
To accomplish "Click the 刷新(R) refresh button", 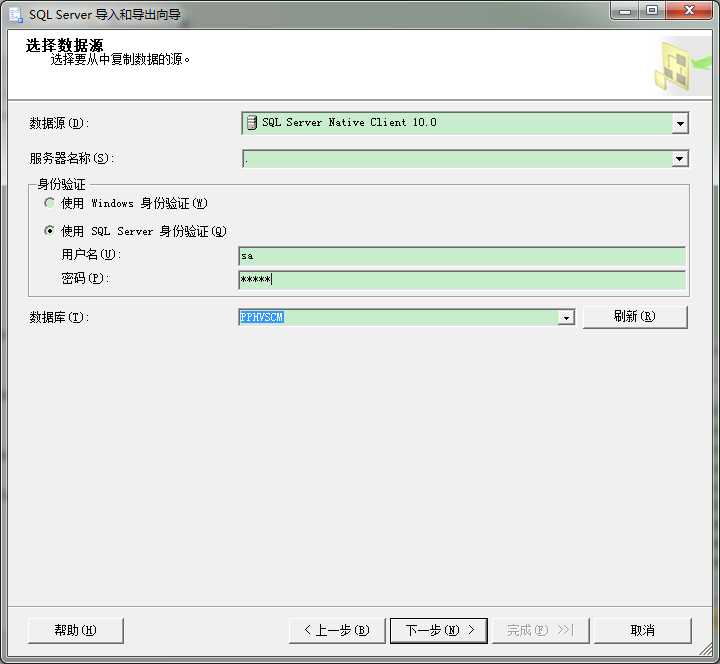I will 635,317.
